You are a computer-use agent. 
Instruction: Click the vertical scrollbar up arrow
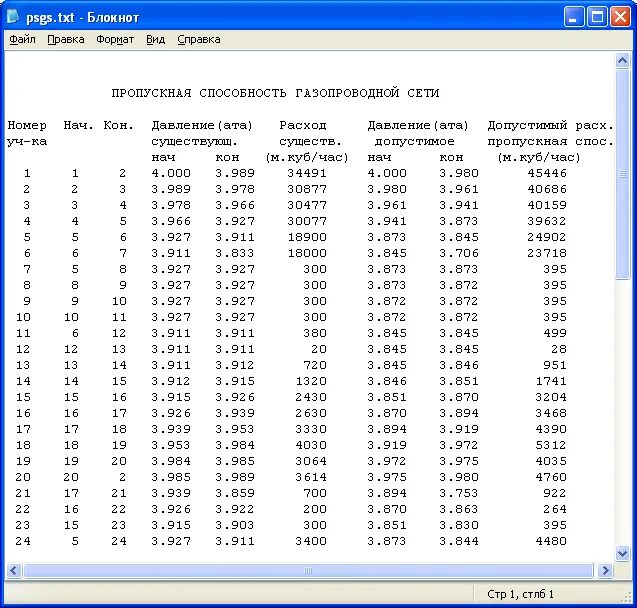(x=622, y=61)
